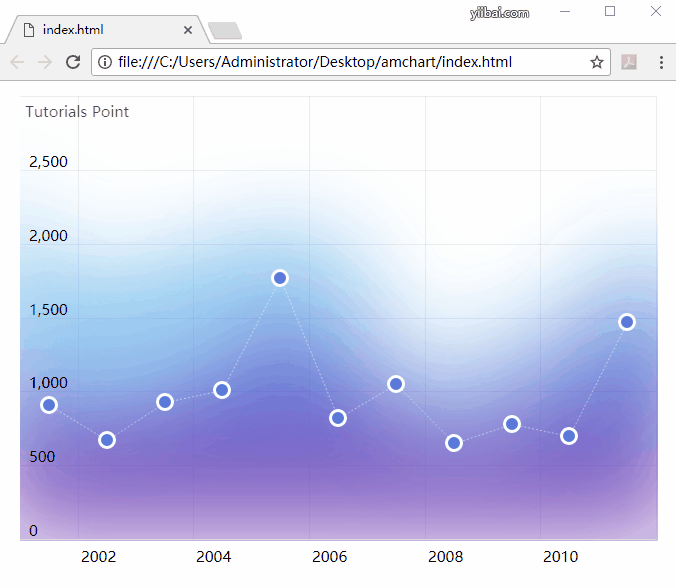View site info icon in address bar
Image resolution: width=676 pixels, height=588 pixels.
[x=105, y=62]
